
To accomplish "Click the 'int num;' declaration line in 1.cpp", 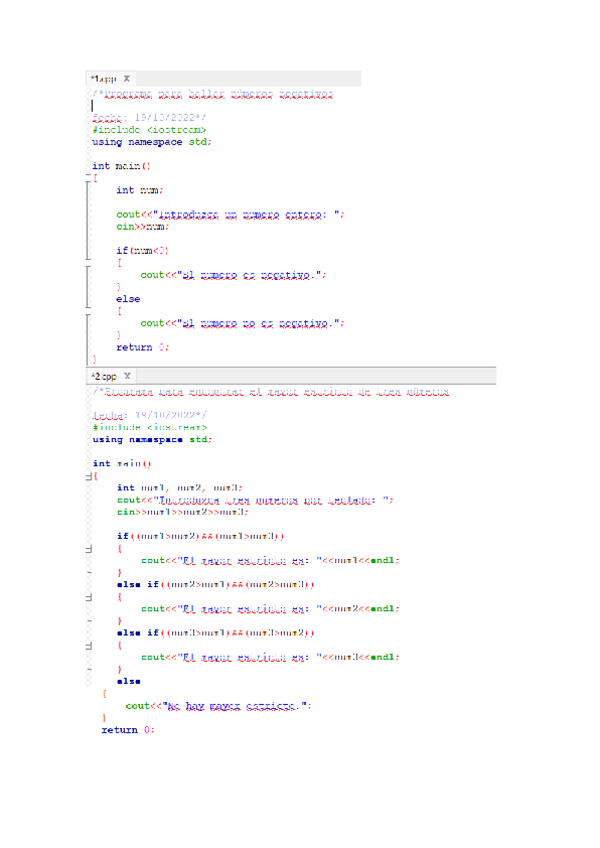I will [139, 190].
